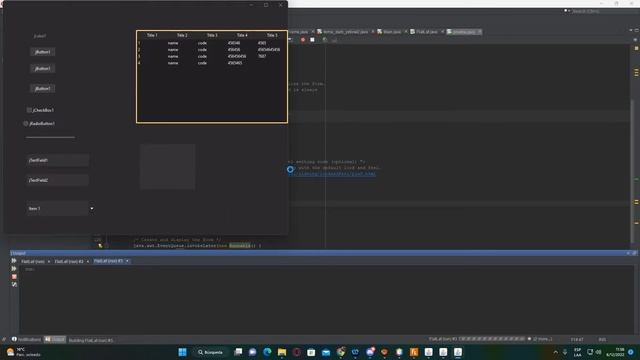The width and height of the screenshot is (640, 360).
Task: Click the Title 1 column header
Action: [x=152, y=36]
